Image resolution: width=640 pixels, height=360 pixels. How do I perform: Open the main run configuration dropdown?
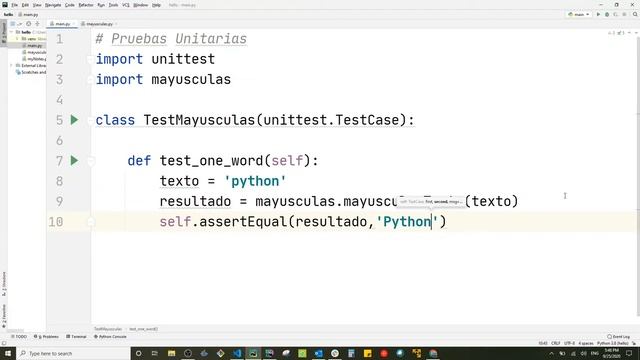click(x=579, y=14)
